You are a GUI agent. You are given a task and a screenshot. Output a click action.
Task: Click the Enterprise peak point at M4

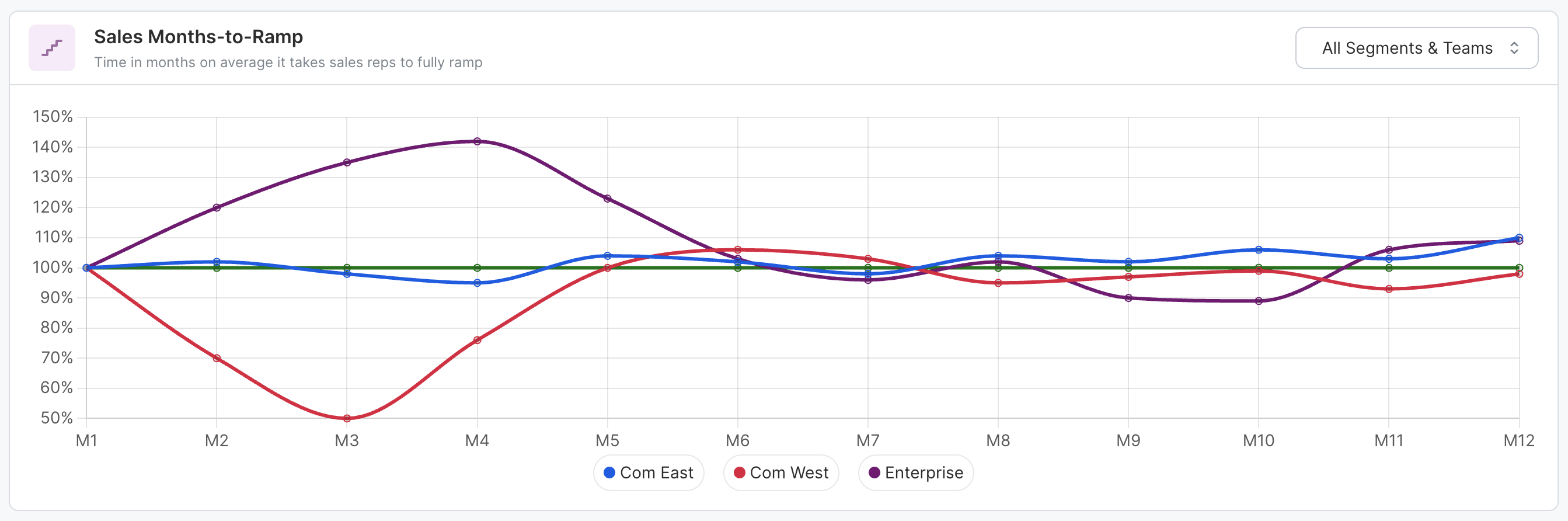(x=477, y=141)
